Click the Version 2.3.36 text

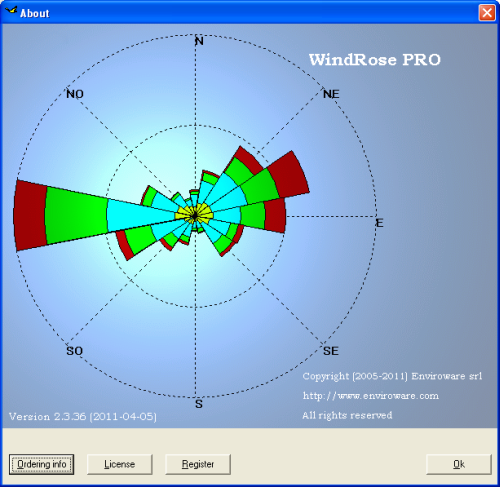tap(83, 417)
